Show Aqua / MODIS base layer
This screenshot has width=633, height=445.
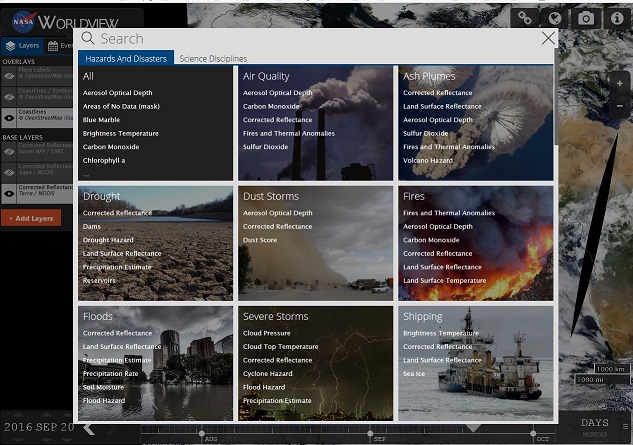coord(9,173)
